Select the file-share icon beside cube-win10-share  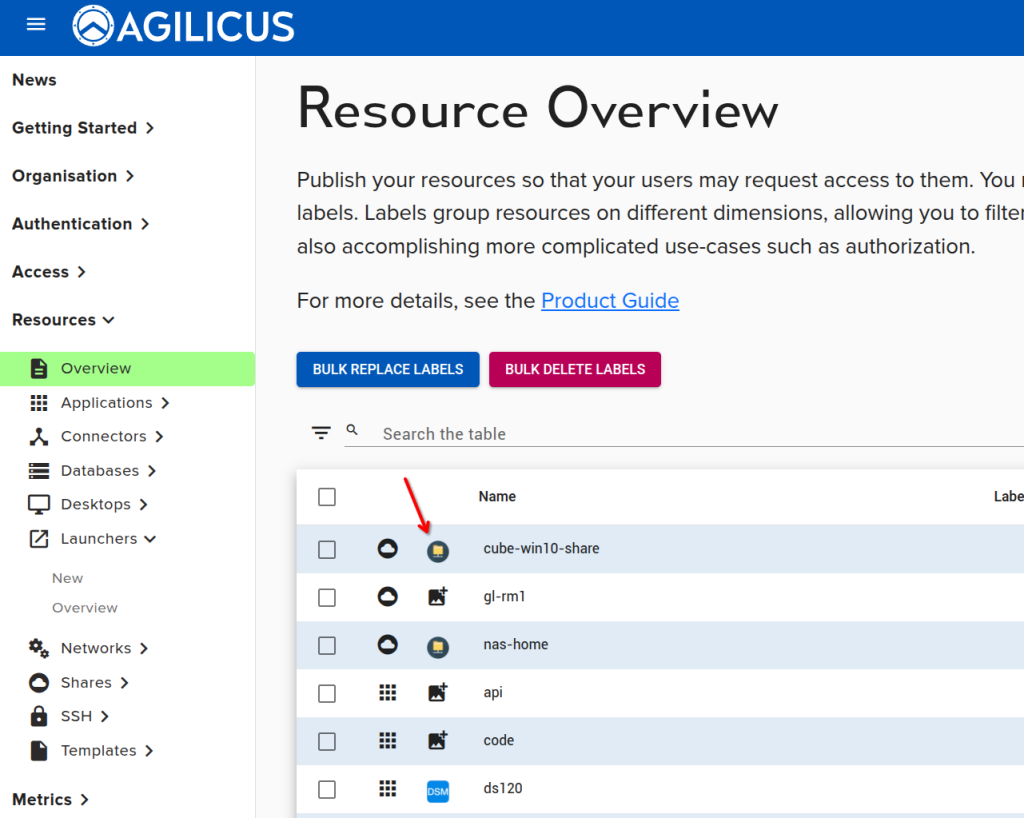pyautogui.click(x=437, y=550)
